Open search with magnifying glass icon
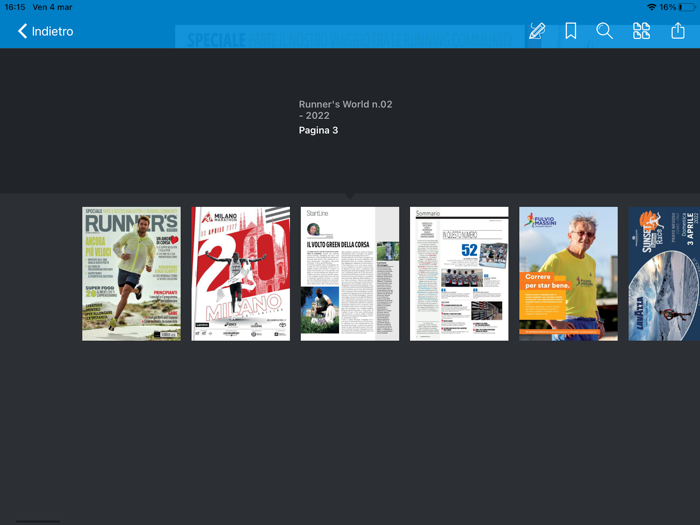700x525 pixels. point(604,31)
